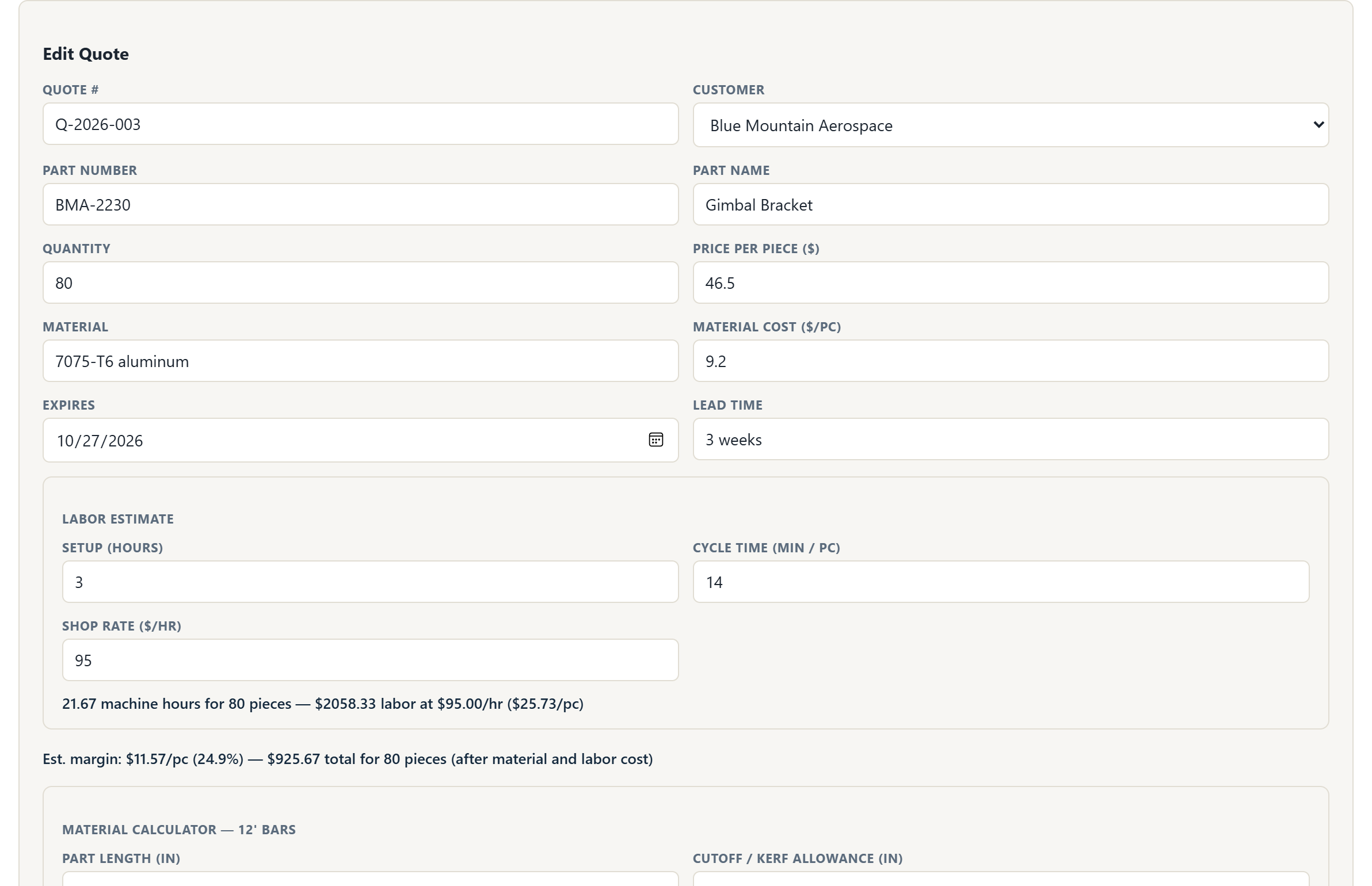Edit the Part Name field Gimbal Bracket
This screenshot has width=1372, height=886.
(x=1011, y=204)
